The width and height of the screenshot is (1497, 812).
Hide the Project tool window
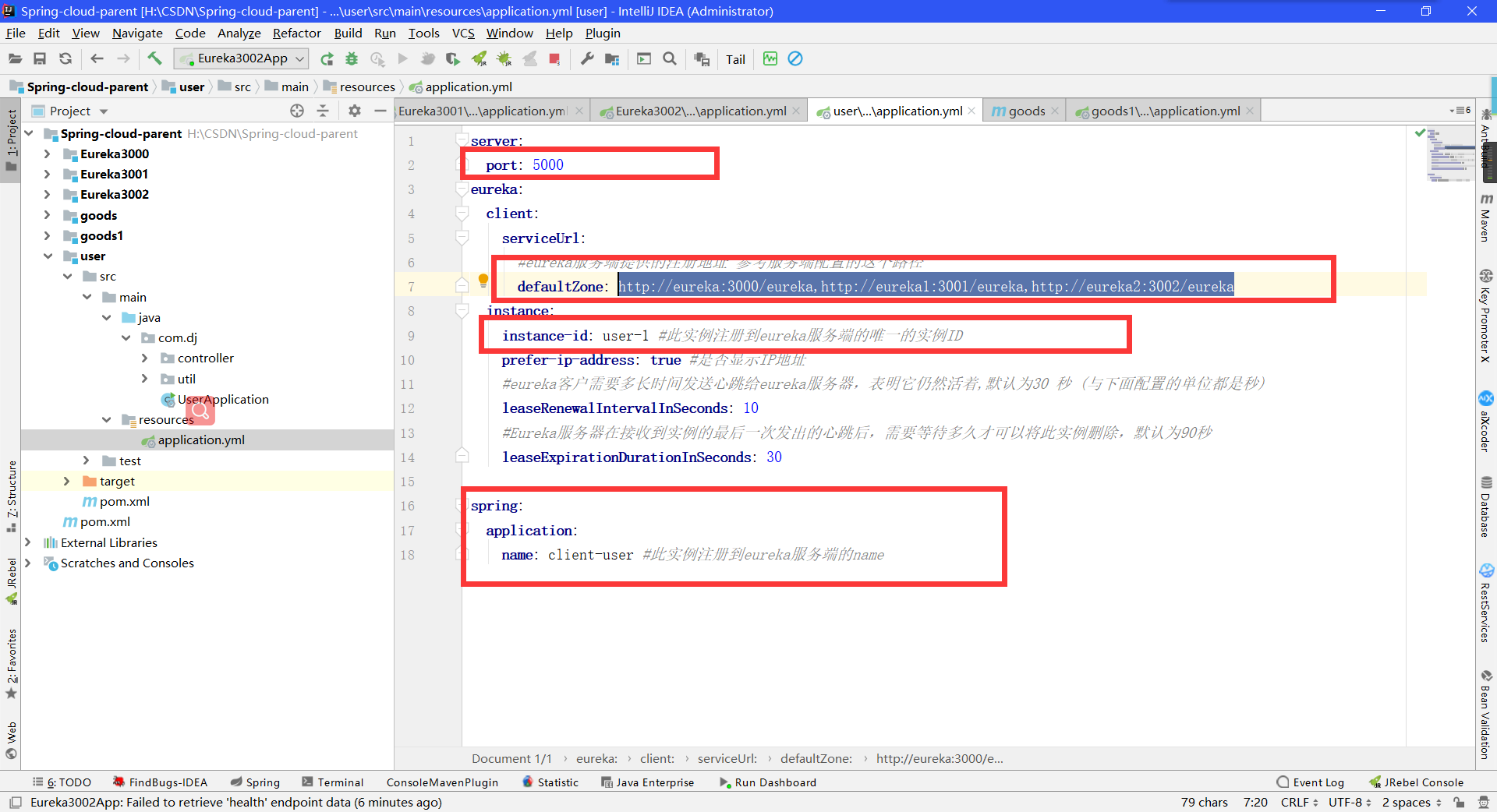coord(380,111)
